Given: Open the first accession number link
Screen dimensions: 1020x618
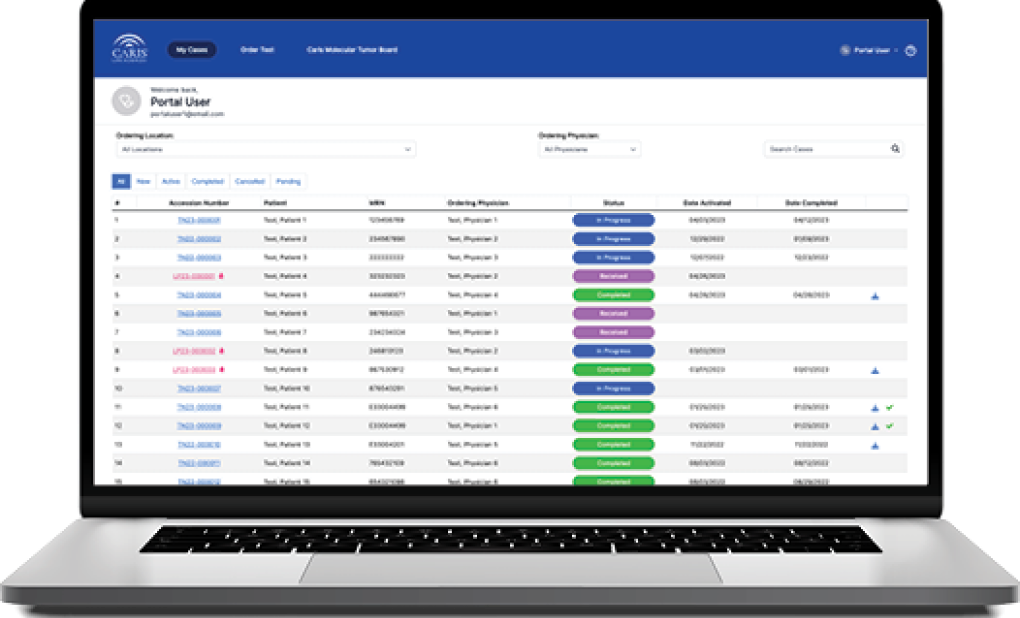Looking at the screenshot, I should click(199, 220).
